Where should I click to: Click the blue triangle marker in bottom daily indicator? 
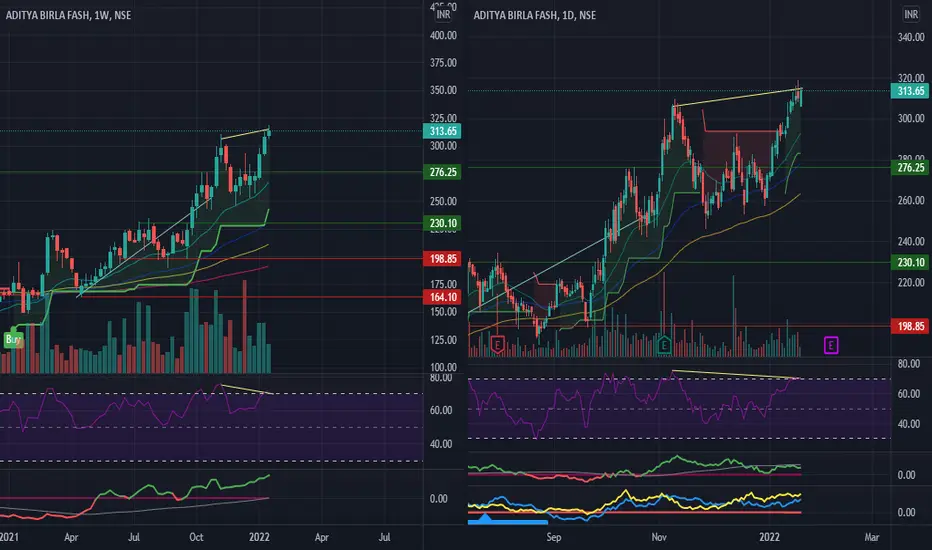[486, 518]
